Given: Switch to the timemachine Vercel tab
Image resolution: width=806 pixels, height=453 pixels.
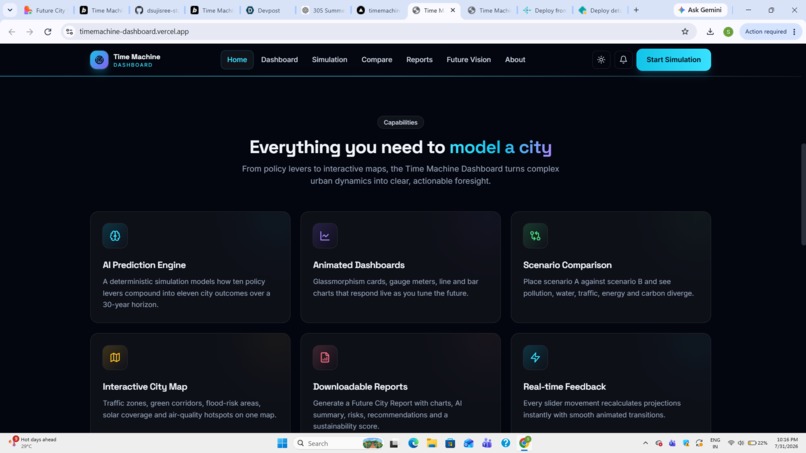Looking at the screenshot, I should point(379,10).
